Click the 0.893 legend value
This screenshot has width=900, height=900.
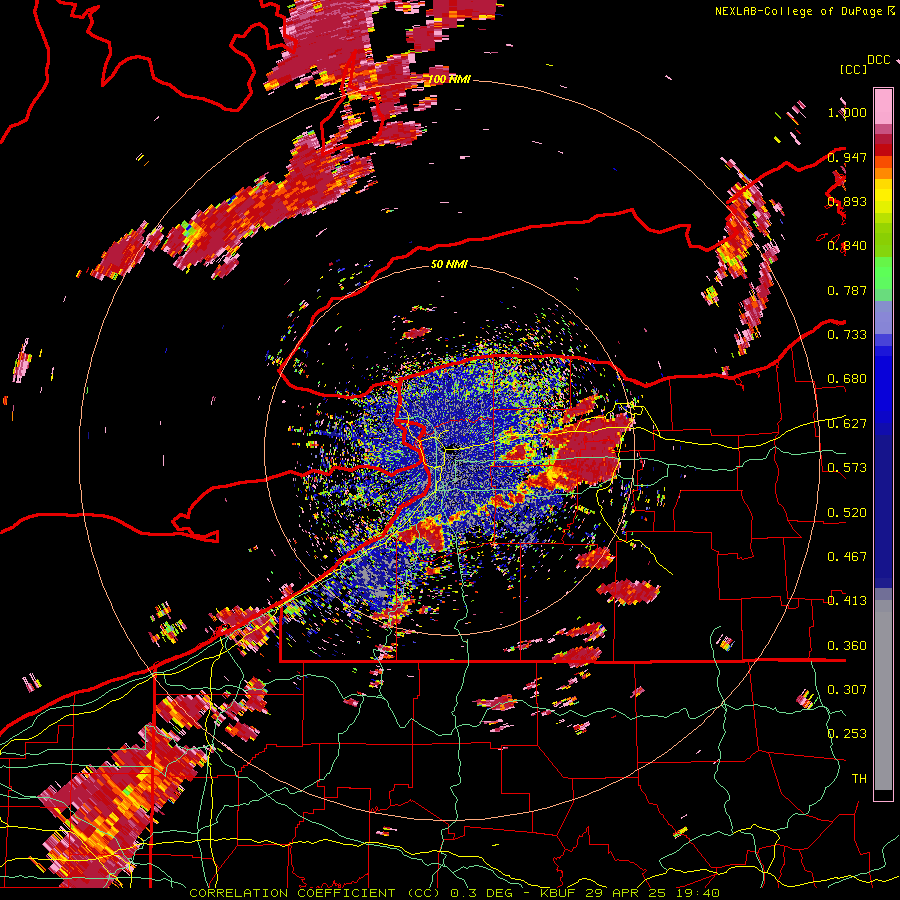click(x=847, y=201)
